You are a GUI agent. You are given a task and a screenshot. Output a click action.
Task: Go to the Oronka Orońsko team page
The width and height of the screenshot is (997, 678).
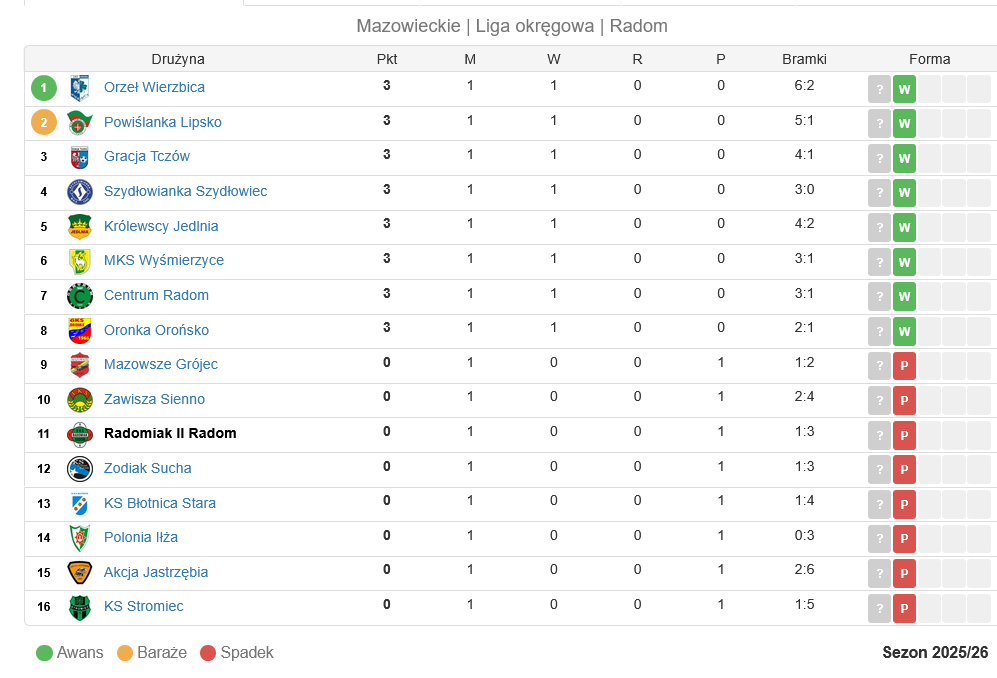pyautogui.click(x=157, y=330)
